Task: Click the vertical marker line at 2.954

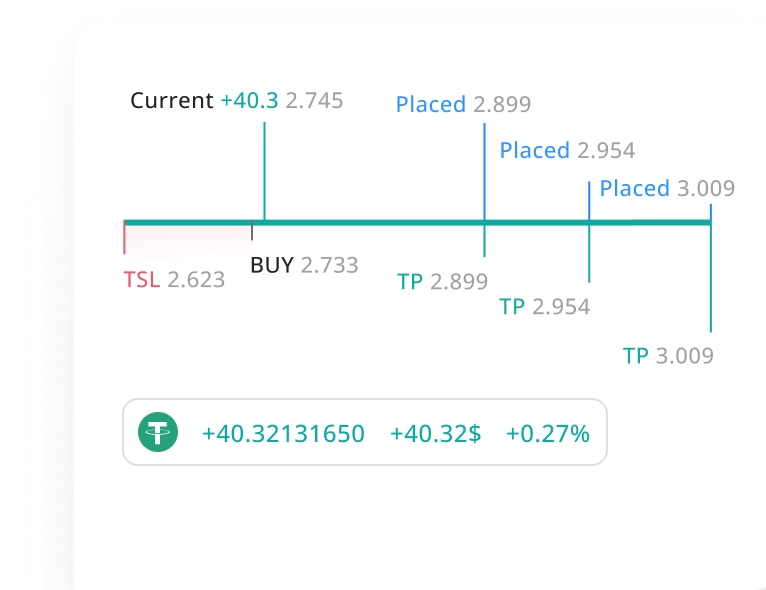Action: (x=589, y=232)
